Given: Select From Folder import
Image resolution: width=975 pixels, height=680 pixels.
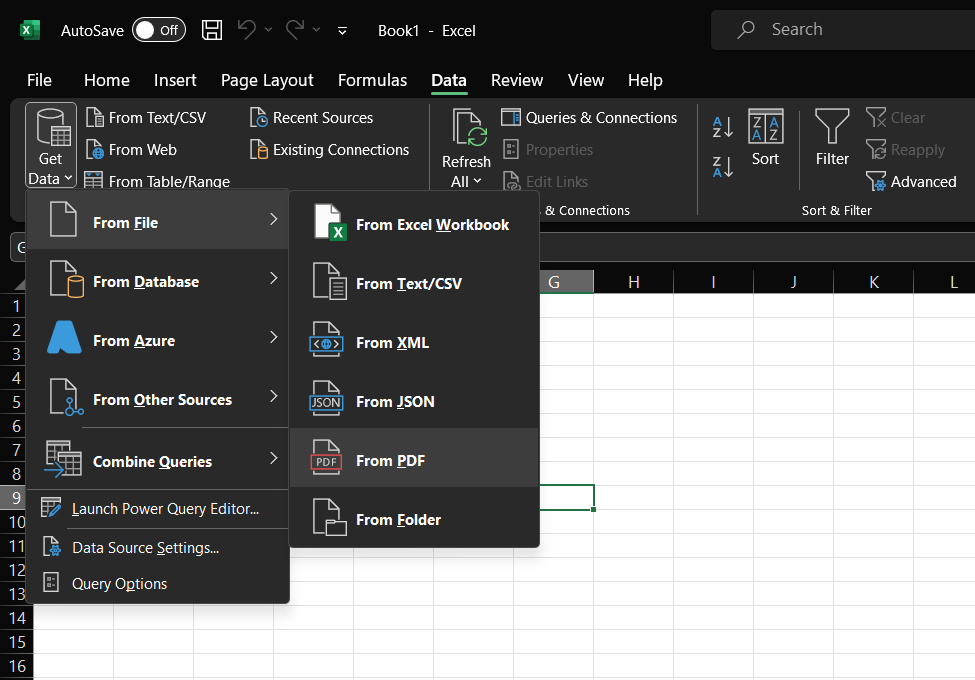Looking at the screenshot, I should tap(399, 519).
